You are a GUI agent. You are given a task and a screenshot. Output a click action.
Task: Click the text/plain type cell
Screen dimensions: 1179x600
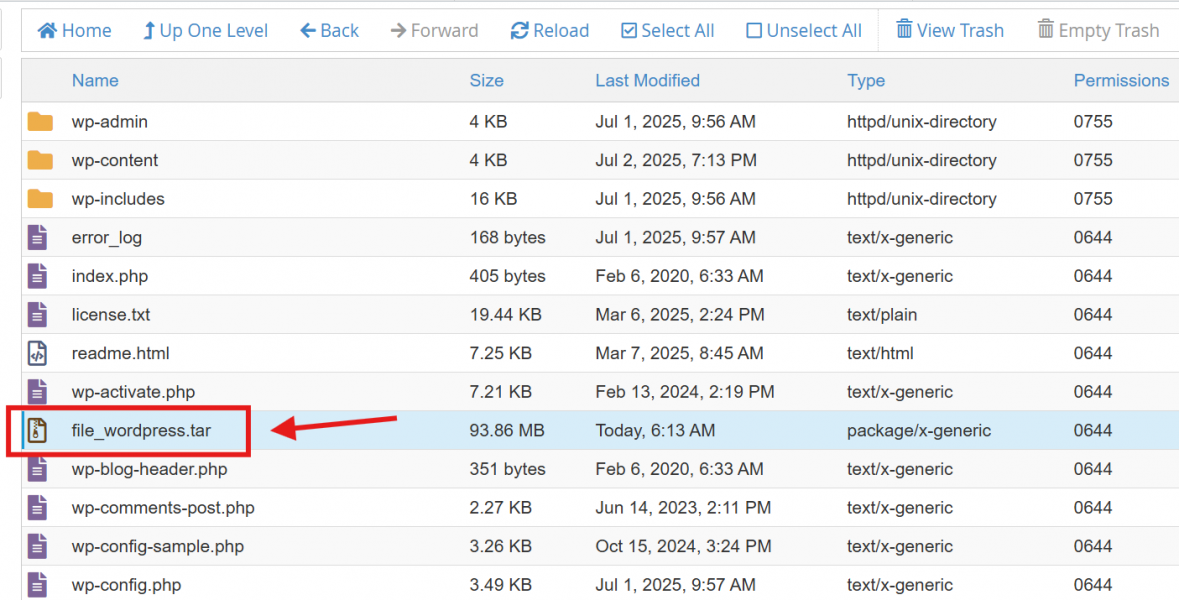click(x=882, y=315)
